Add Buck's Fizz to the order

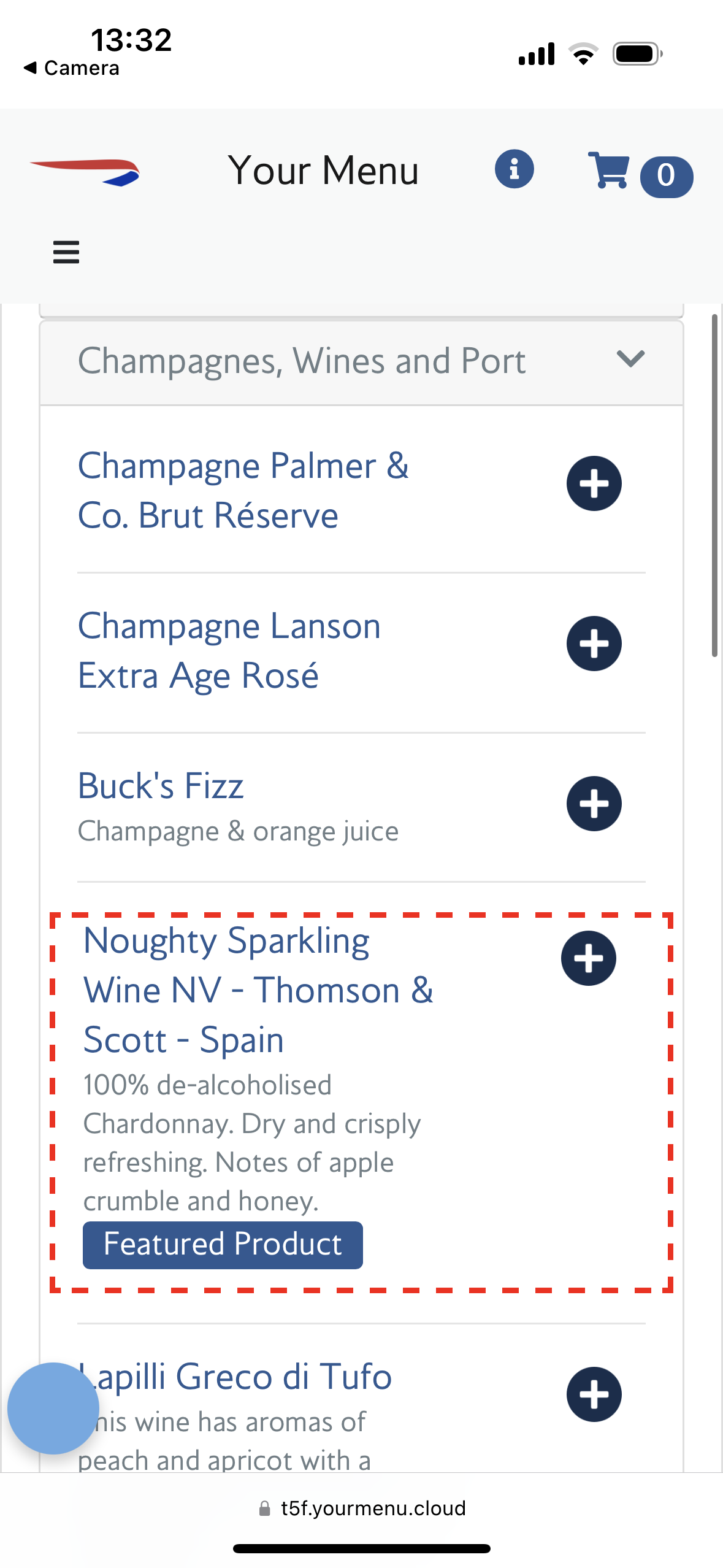tap(594, 804)
